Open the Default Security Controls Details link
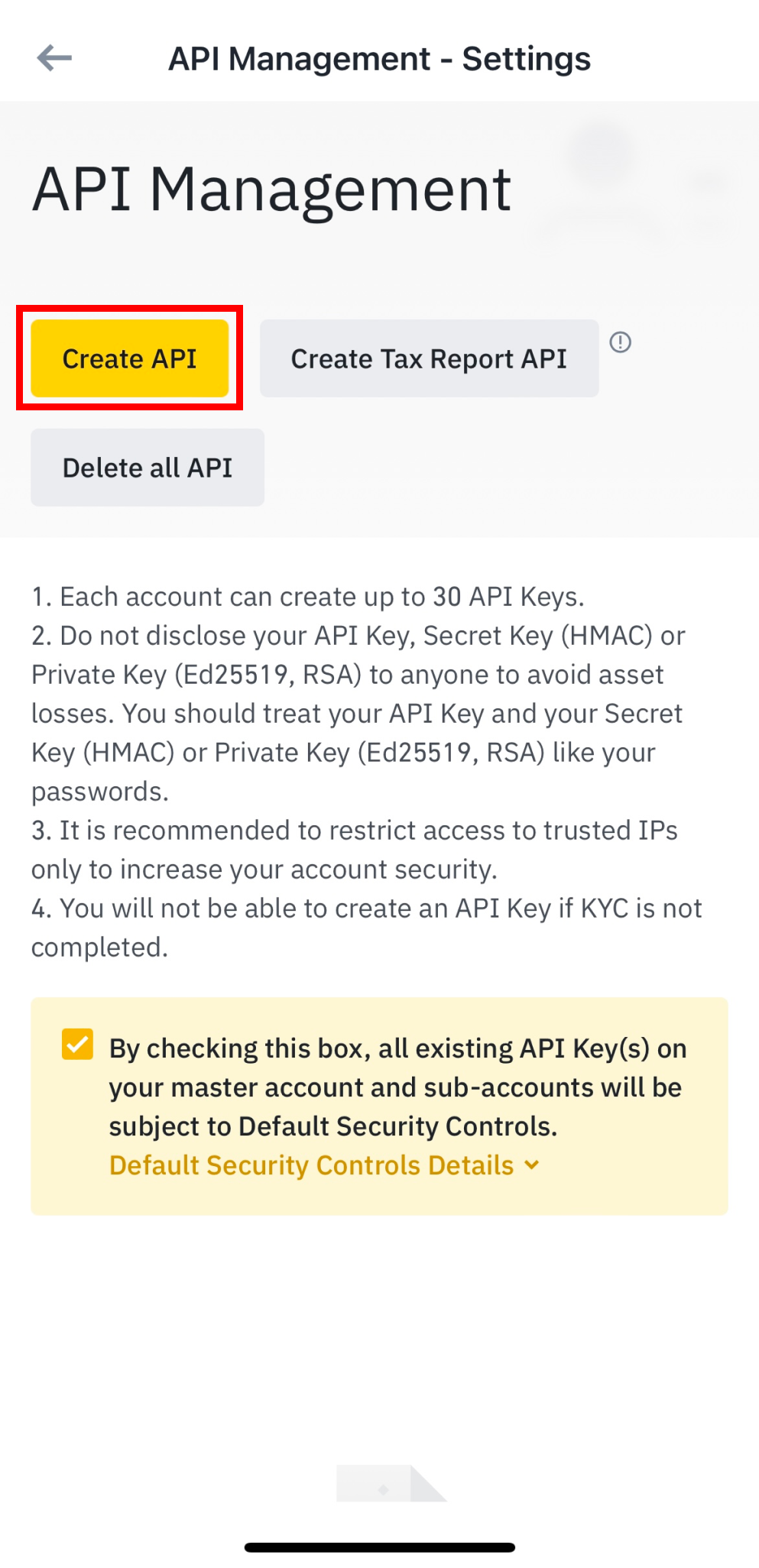This screenshot has height=1568, width=759. tap(311, 1165)
